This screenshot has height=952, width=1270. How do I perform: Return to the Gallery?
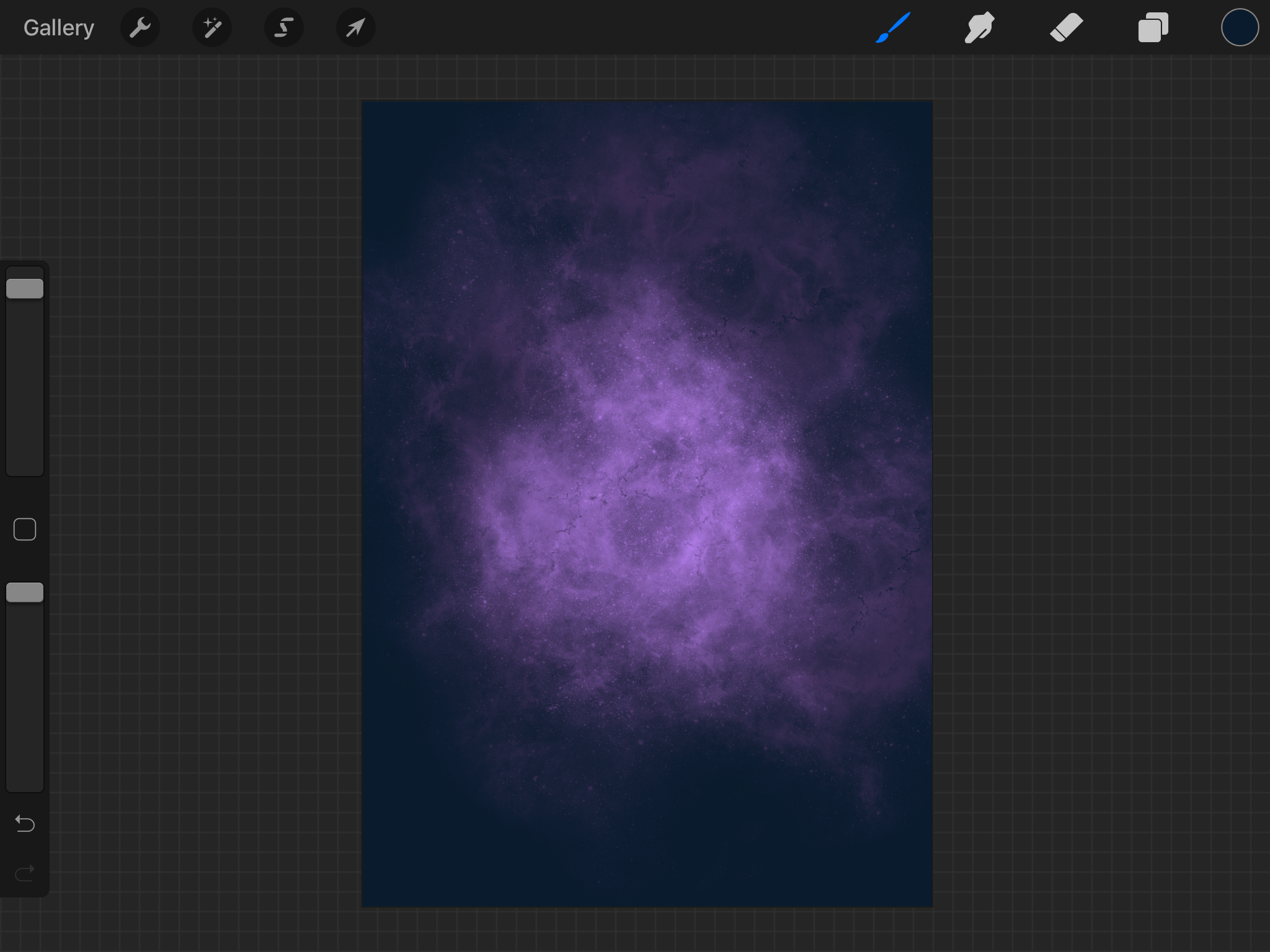(59, 28)
